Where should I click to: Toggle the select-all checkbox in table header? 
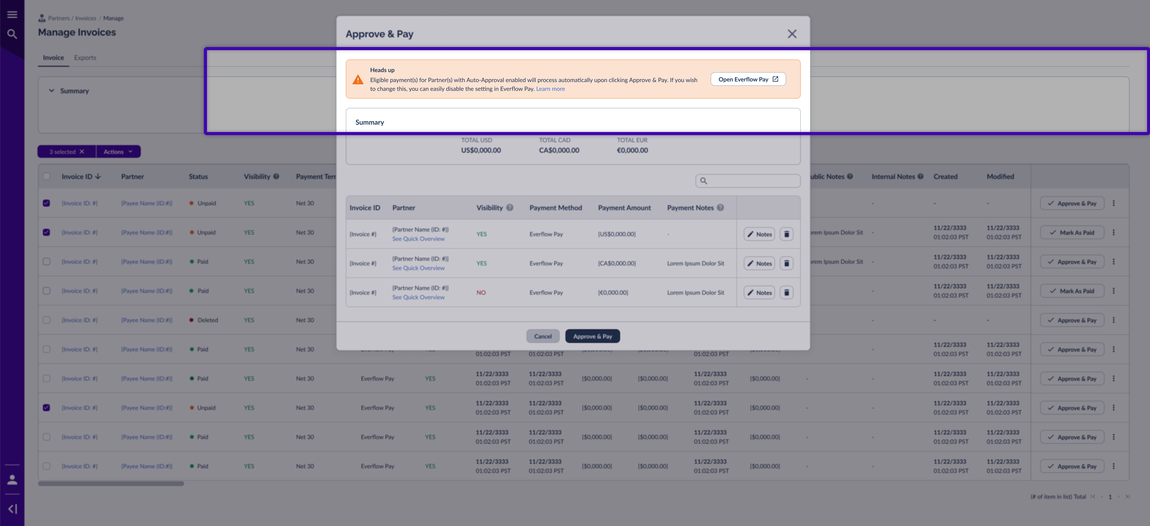coord(46,177)
